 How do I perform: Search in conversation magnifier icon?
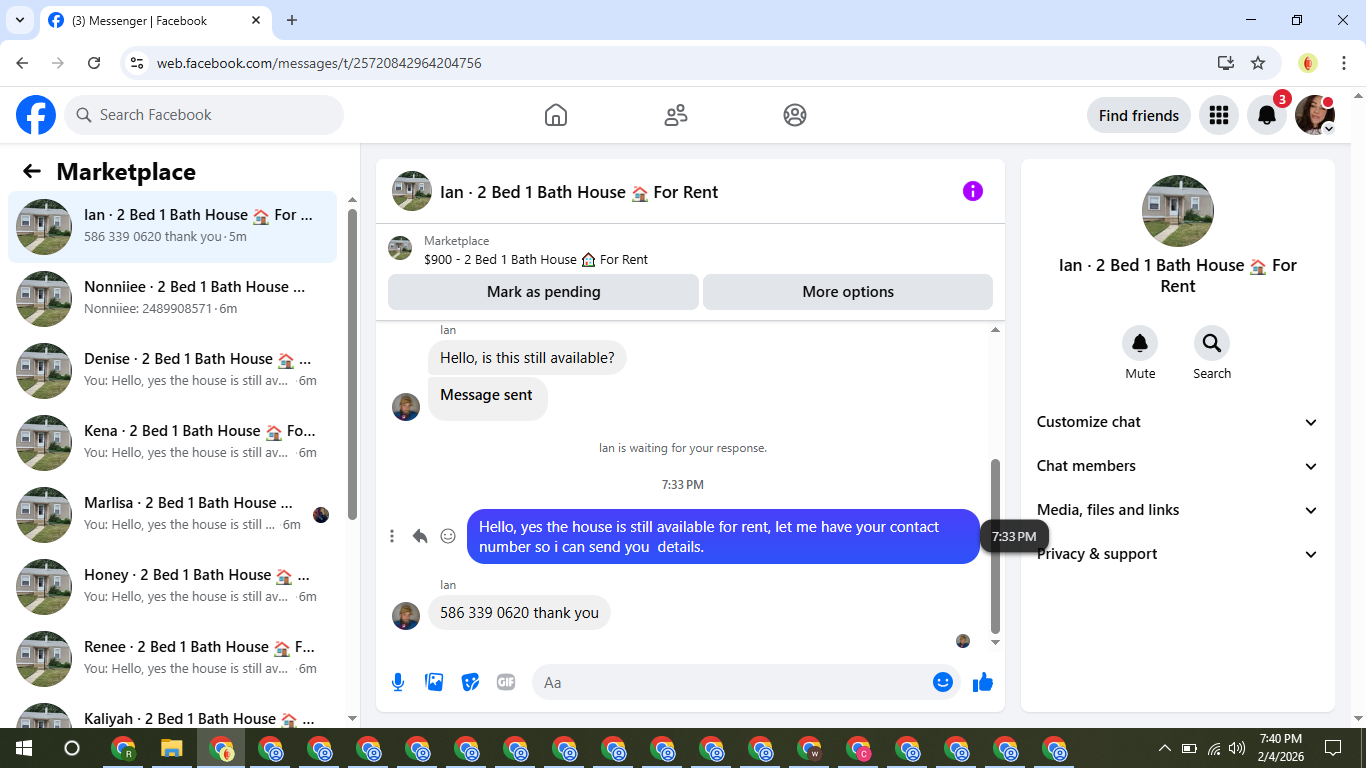(1212, 343)
